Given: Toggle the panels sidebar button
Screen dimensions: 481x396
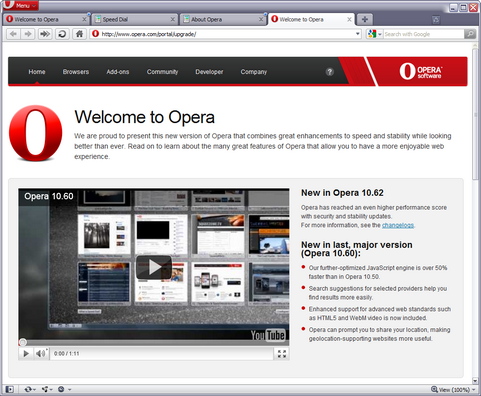Looking at the screenshot, I should (x=10, y=389).
